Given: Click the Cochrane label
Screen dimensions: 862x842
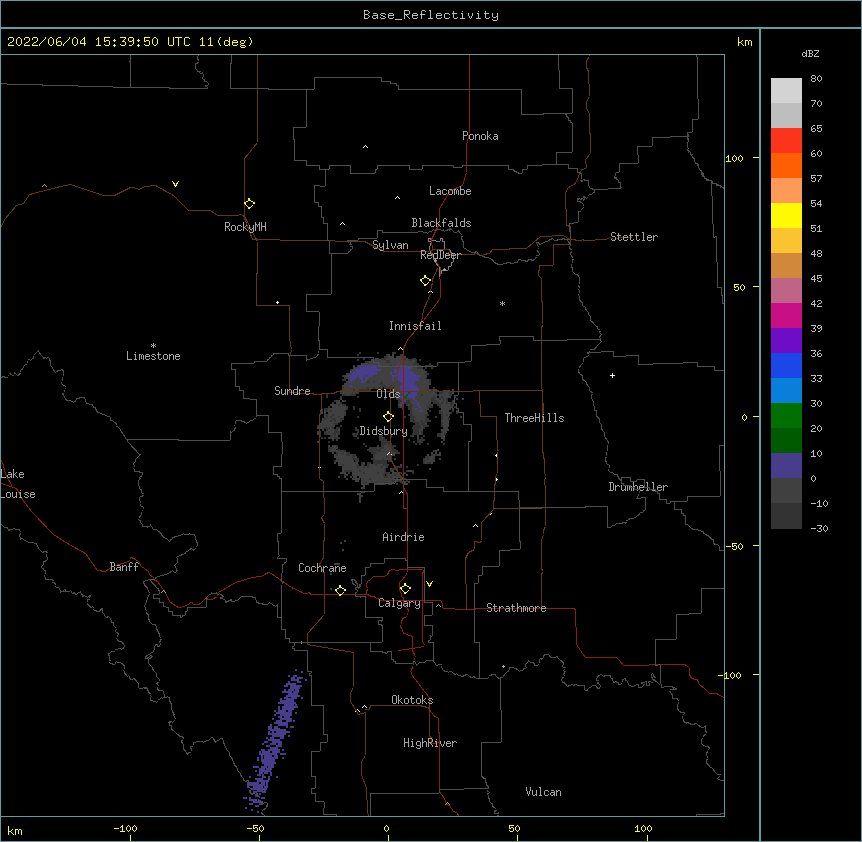Looking at the screenshot, I should point(322,568).
